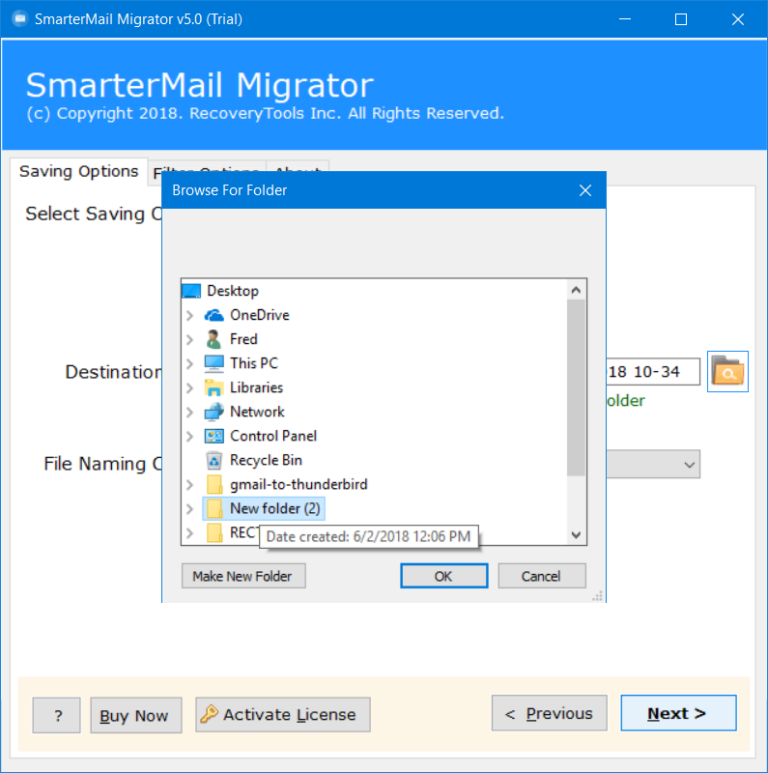
Task: Click Activate License button text
Action: click(x=289, y=714)
